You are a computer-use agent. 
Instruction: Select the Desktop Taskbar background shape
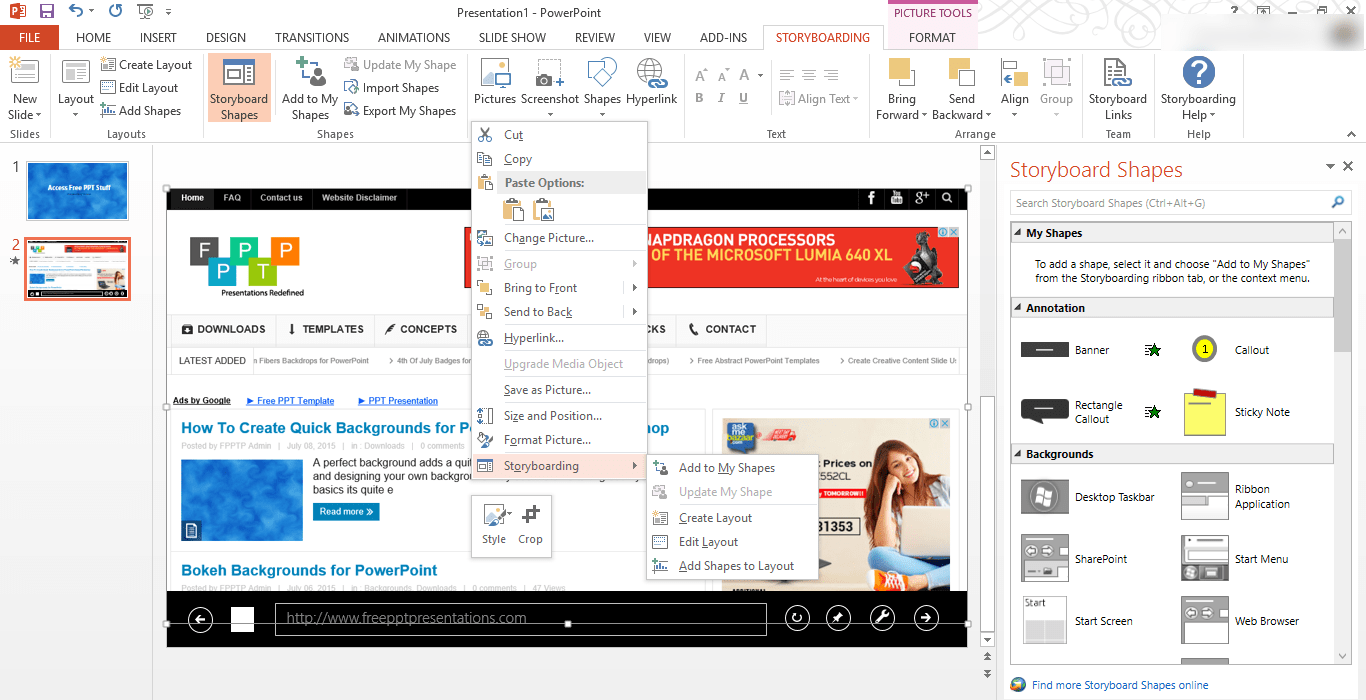tap(1088, 497)
